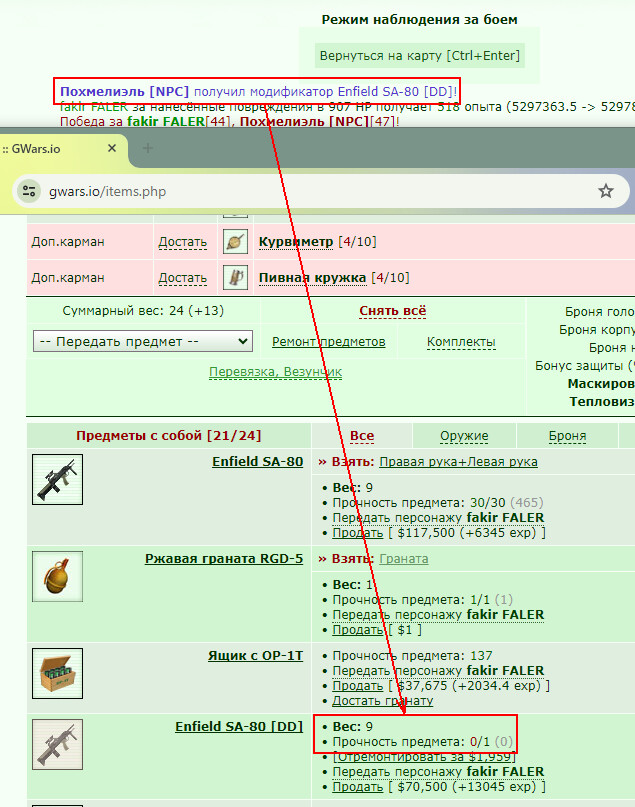This screenshot has width=635, height=807.
Task: Open Перевязка, Везунчик link
Action: 275,372
